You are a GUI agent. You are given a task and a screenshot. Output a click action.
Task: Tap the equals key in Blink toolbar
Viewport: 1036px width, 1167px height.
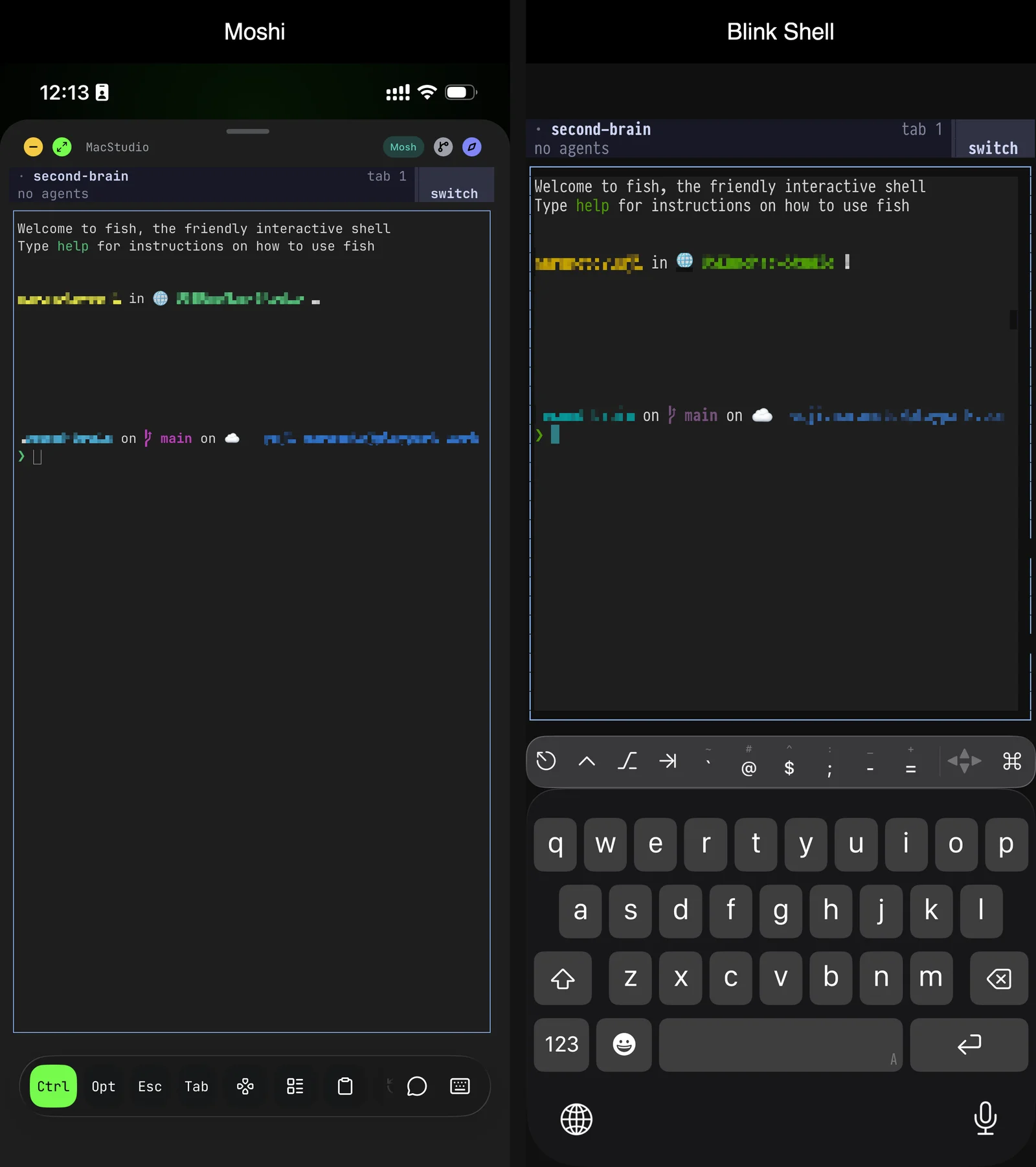click(910, 763)
